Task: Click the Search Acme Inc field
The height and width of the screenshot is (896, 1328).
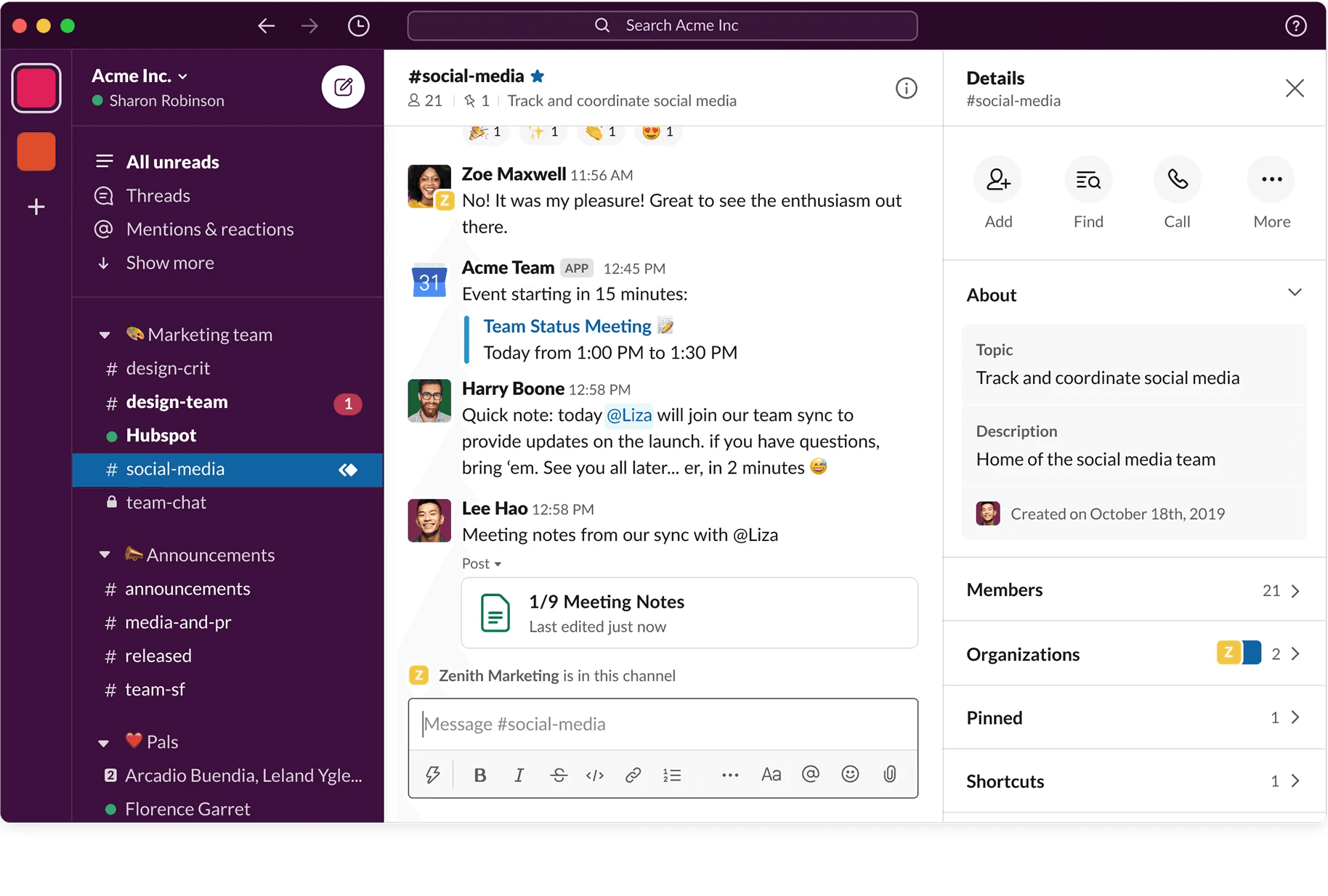Action: (x=663, y=25)
